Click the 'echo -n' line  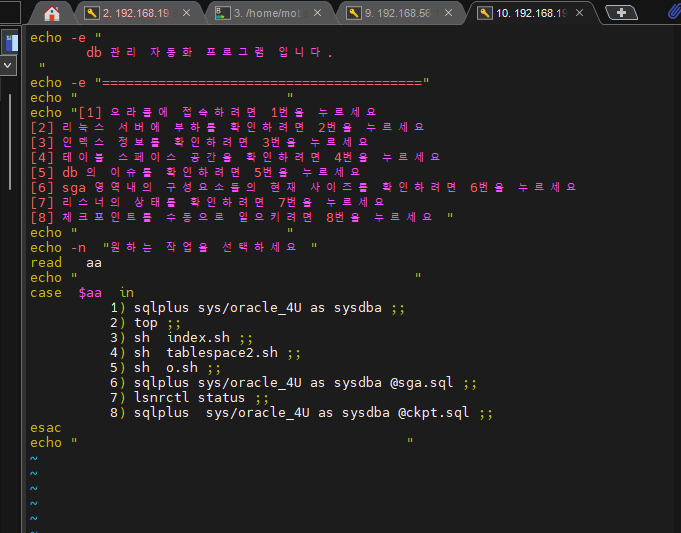tap(173, 247)
